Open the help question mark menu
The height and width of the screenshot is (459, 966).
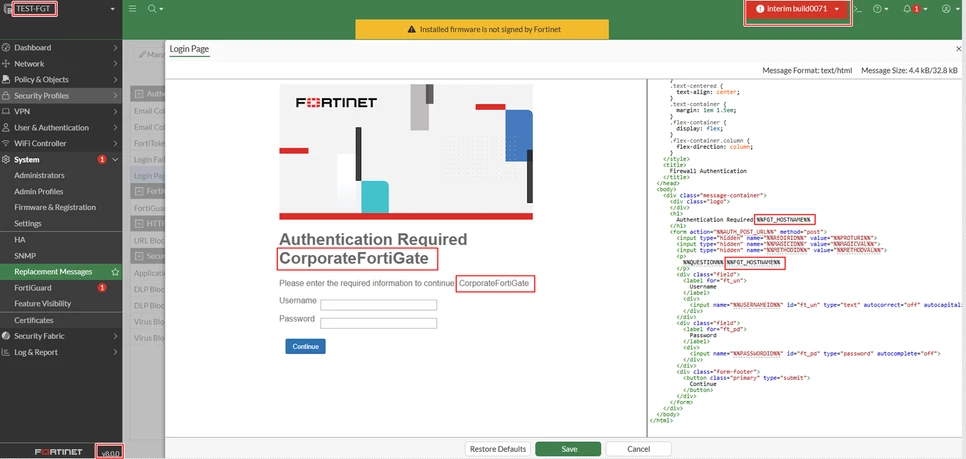pyautogui.click(x=881, y=9)
